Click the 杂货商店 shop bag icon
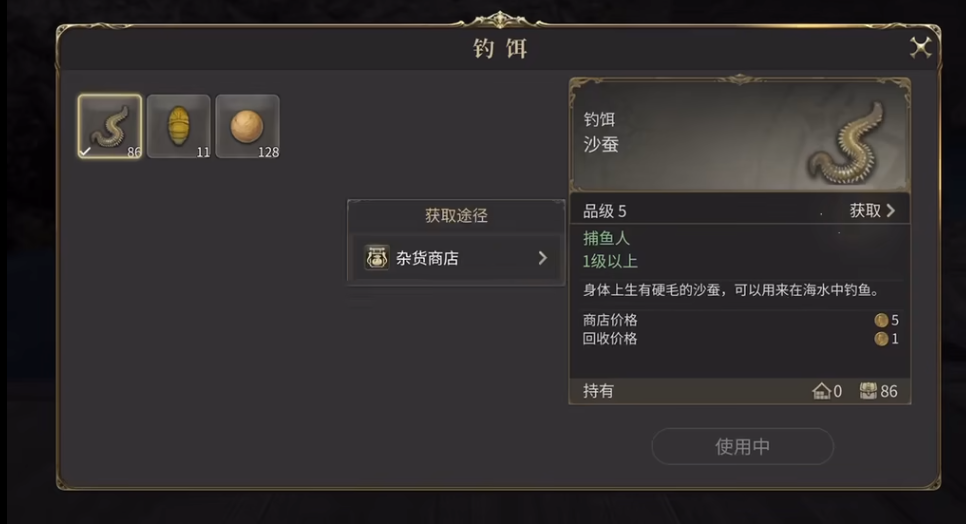 377,258
